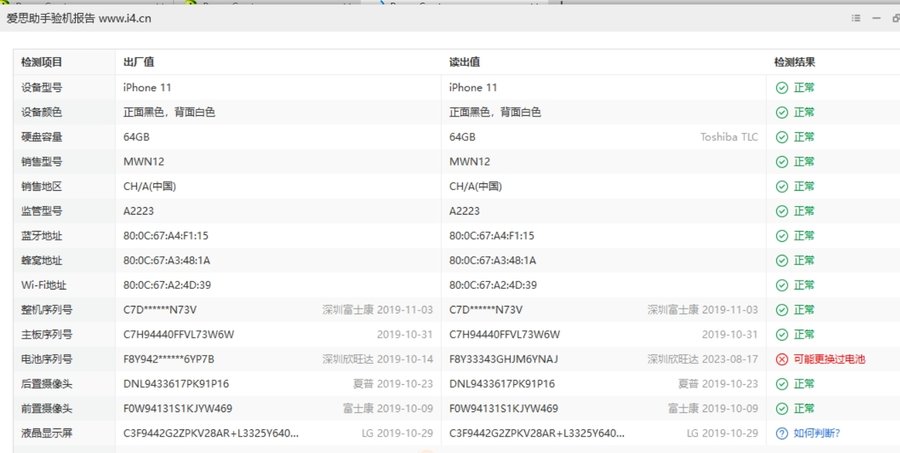The width and height of the screenshot is (900, 453).
Task: Select the 蓝牙地址 row label
Action: tap(42, 236)
